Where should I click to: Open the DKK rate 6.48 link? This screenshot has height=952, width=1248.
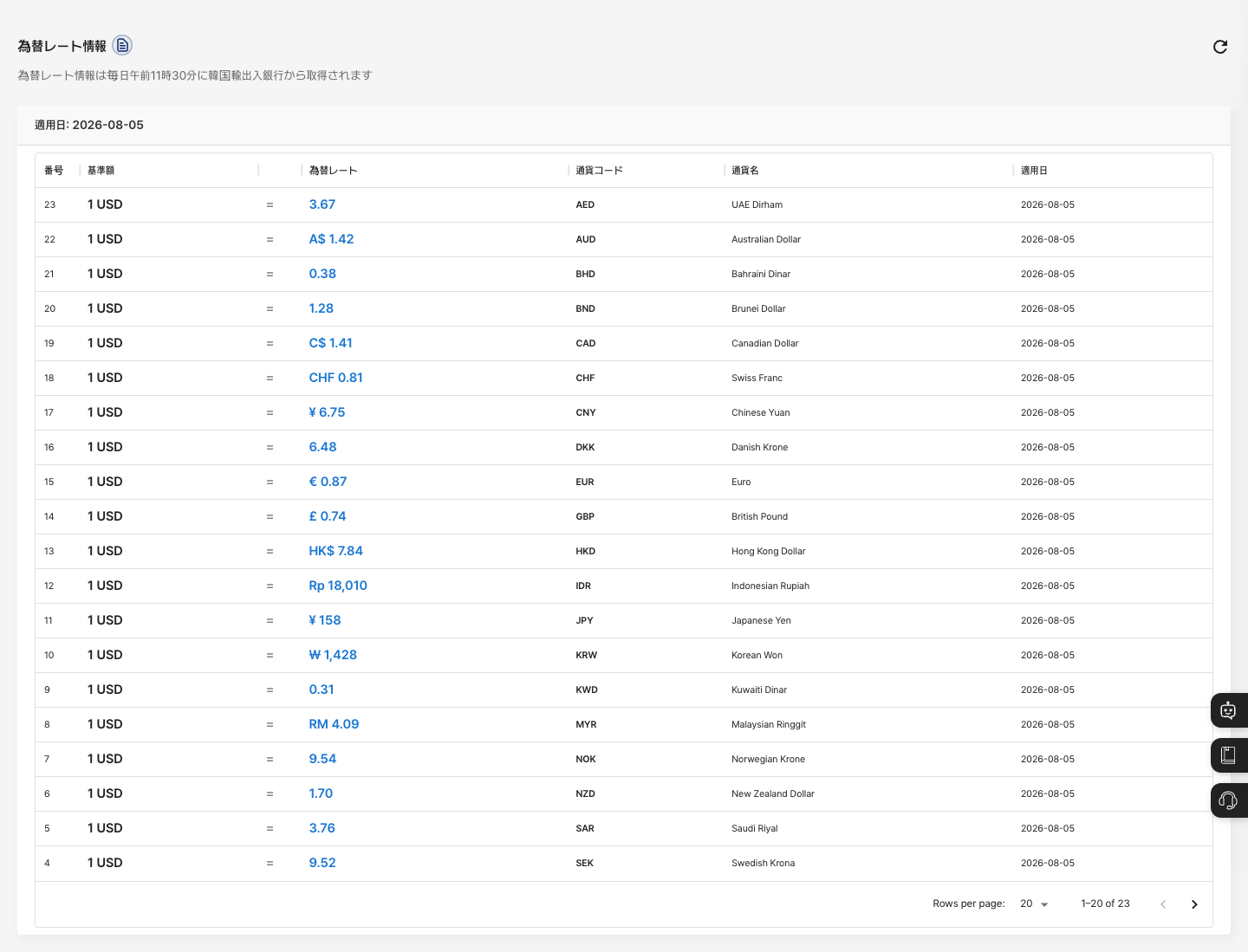(322, 447)
